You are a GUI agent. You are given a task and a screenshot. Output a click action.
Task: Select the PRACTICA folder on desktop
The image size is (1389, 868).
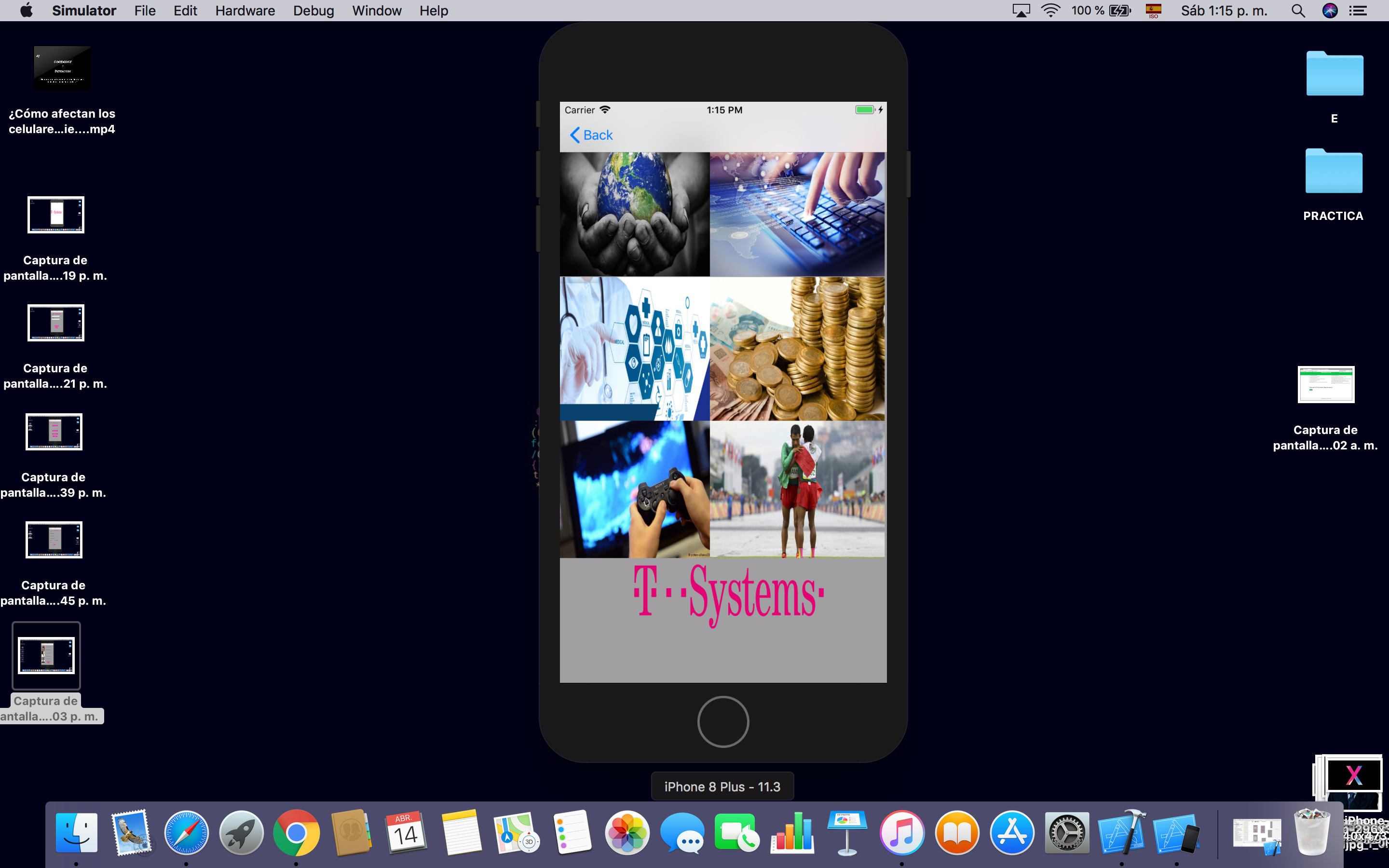[x=1334, y=172]
